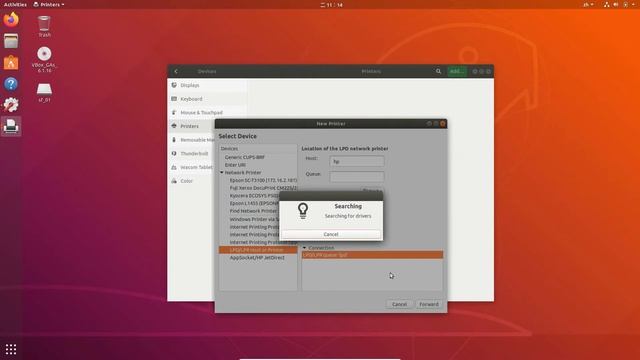Select Keyboard in the Settings sidebar

pyautogui.click(x=207, y=99)
